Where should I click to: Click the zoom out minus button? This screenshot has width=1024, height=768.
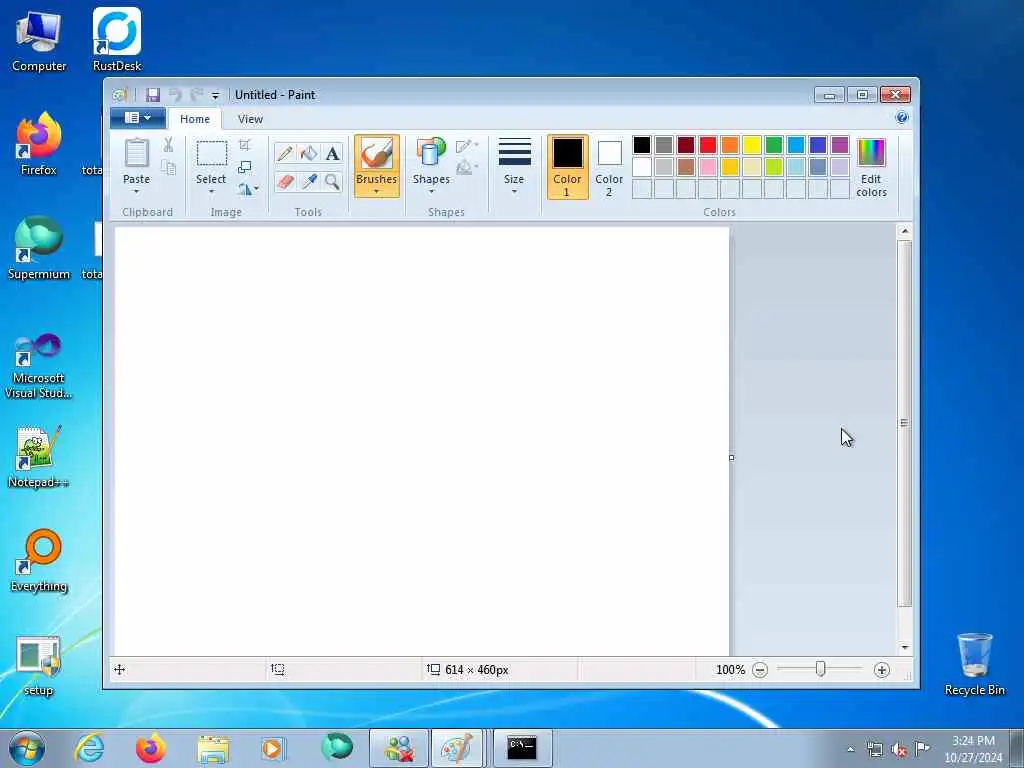(x=760, y=670)
